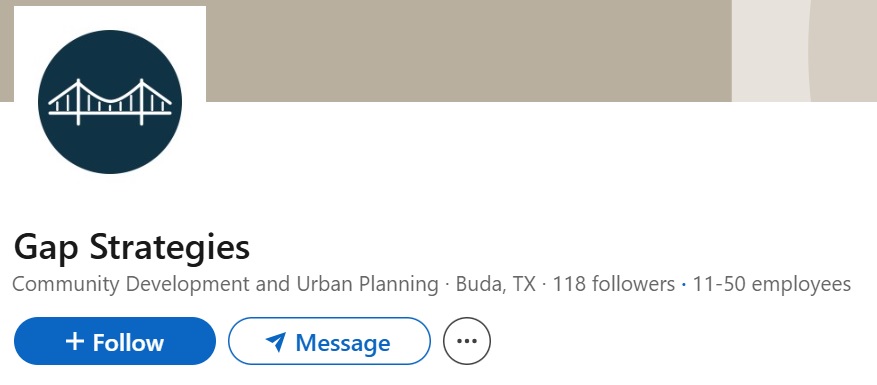Click the Gap Strategies bridge logo
877x385 pixels.
pos(110,102)
